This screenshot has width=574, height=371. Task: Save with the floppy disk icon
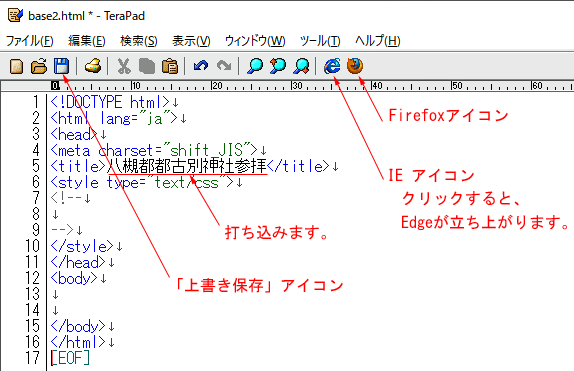click(x=62, y=66)
